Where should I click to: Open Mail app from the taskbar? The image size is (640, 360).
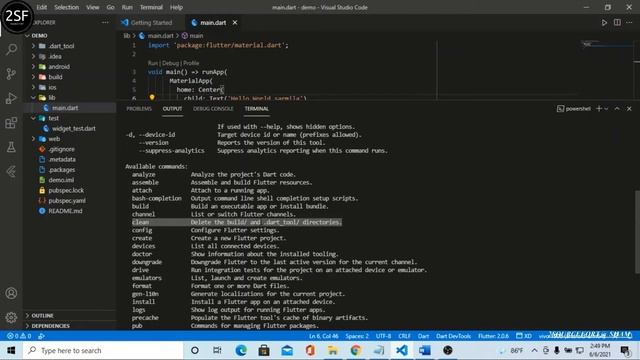pyautogui.click(x=287, y=350)
